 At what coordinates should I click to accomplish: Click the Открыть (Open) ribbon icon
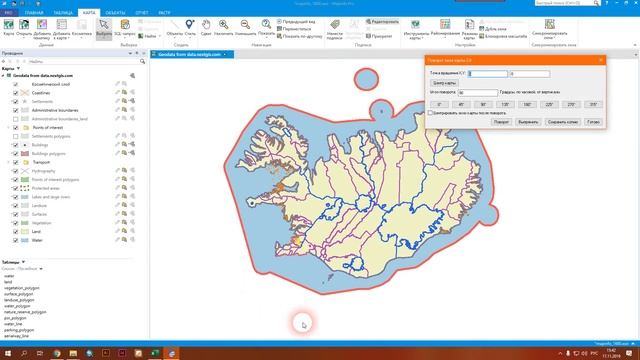click(x=24, y=25)
